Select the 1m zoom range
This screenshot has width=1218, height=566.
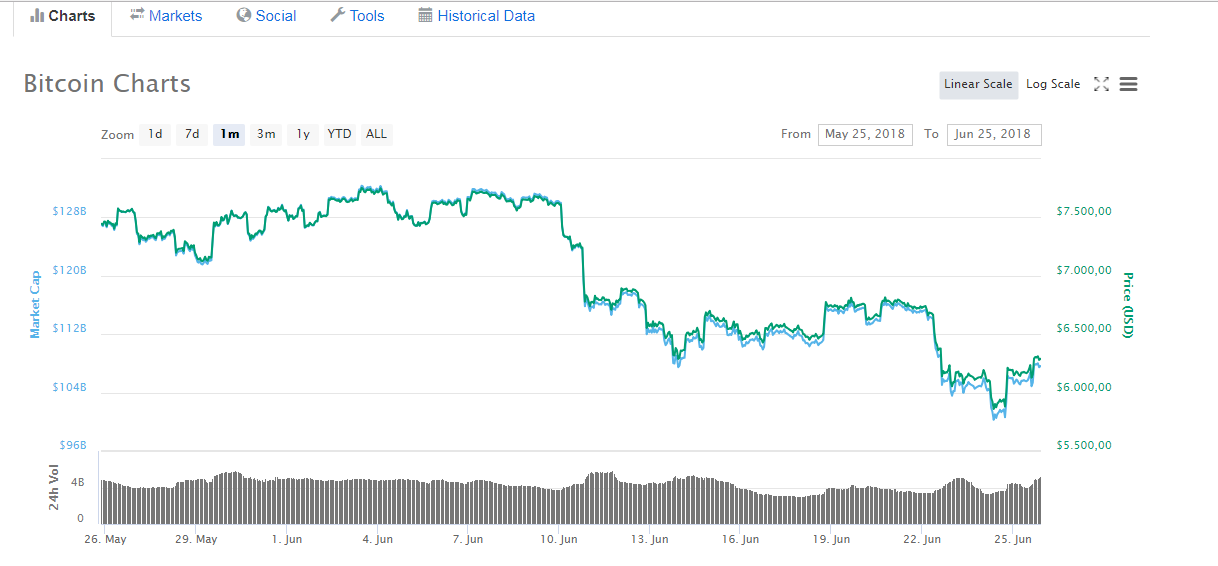[229, 134]
